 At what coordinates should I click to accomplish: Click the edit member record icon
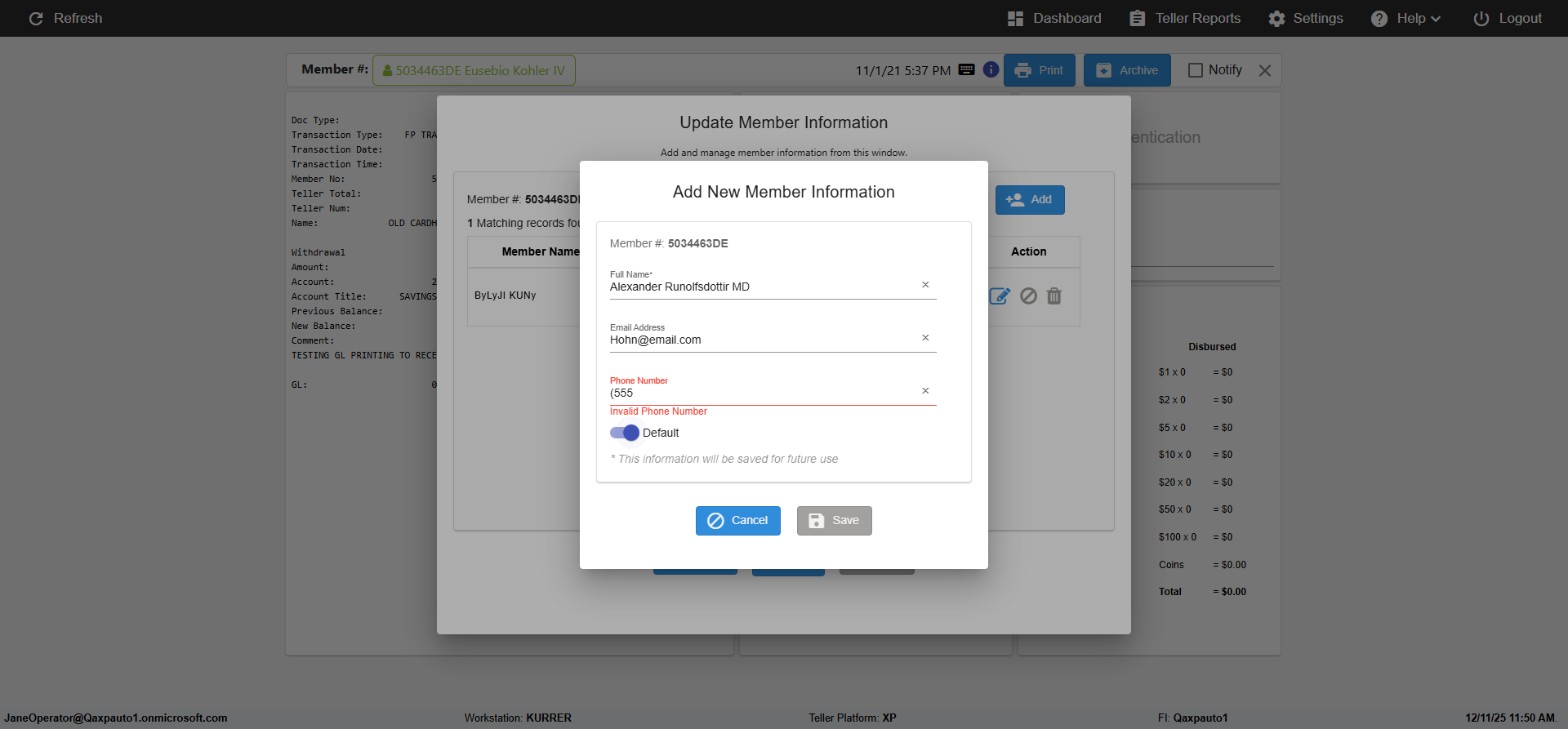click(1000, 296)
